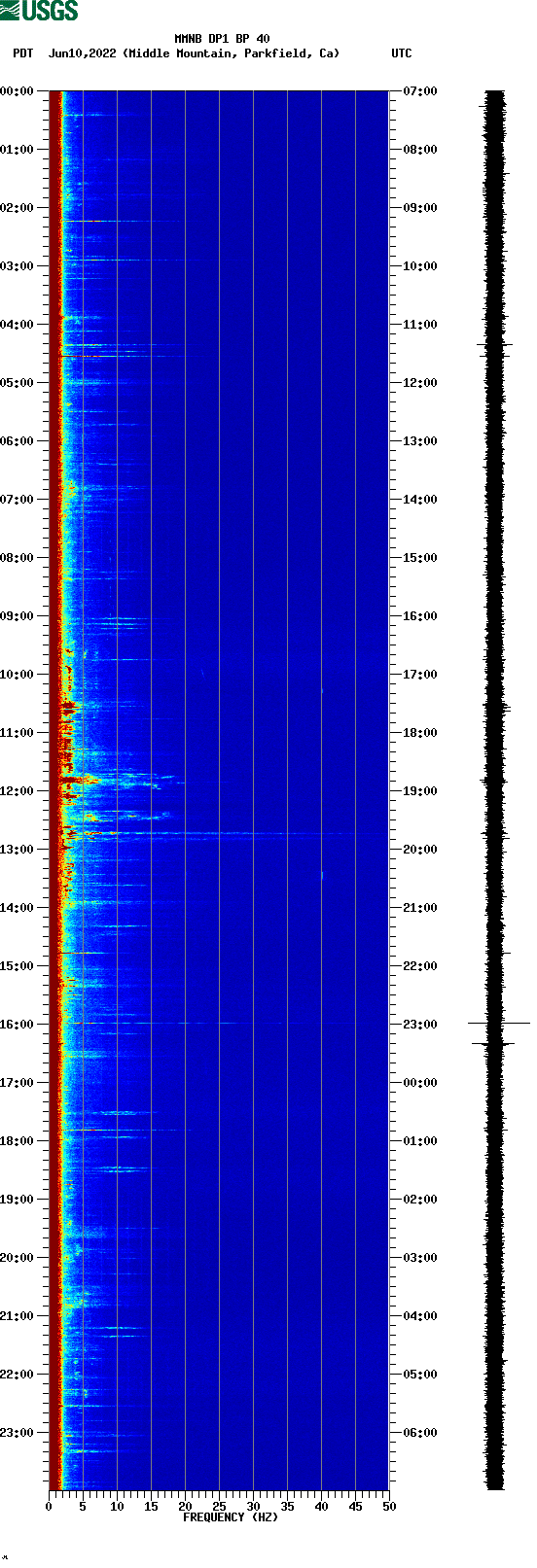The width and height of the screenshot is (537, 1568).
Task: Click the 25 Hz frequency tick label
Action: (219, 1507)
